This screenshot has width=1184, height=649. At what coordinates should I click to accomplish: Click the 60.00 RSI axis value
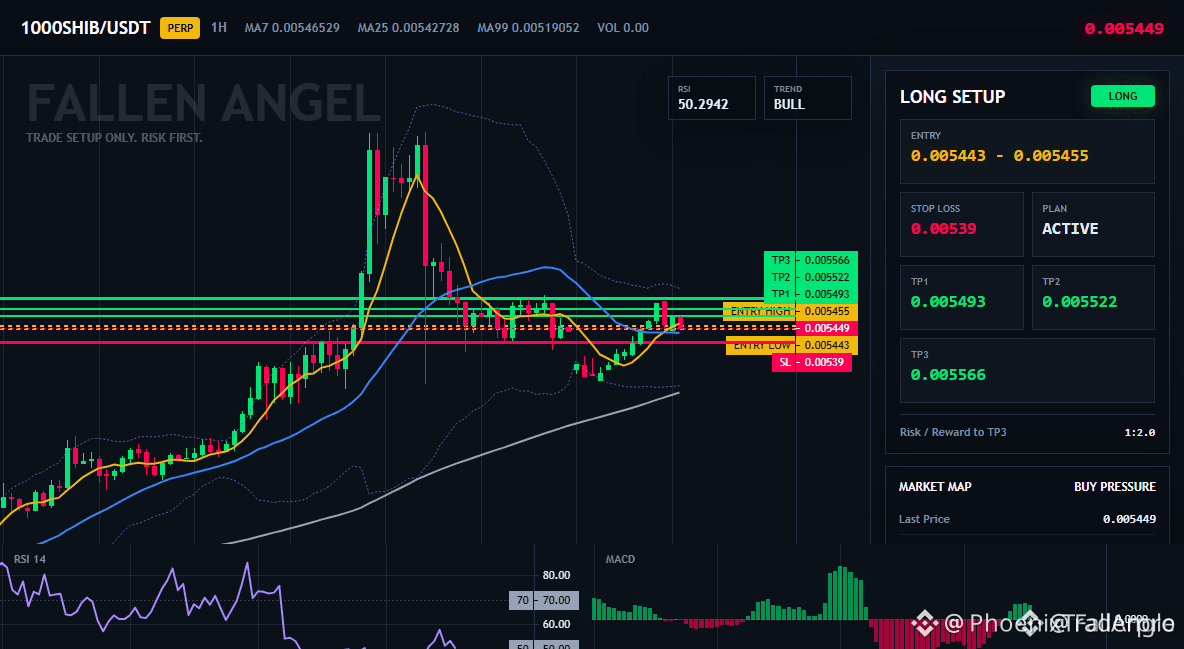click(557, 624)
